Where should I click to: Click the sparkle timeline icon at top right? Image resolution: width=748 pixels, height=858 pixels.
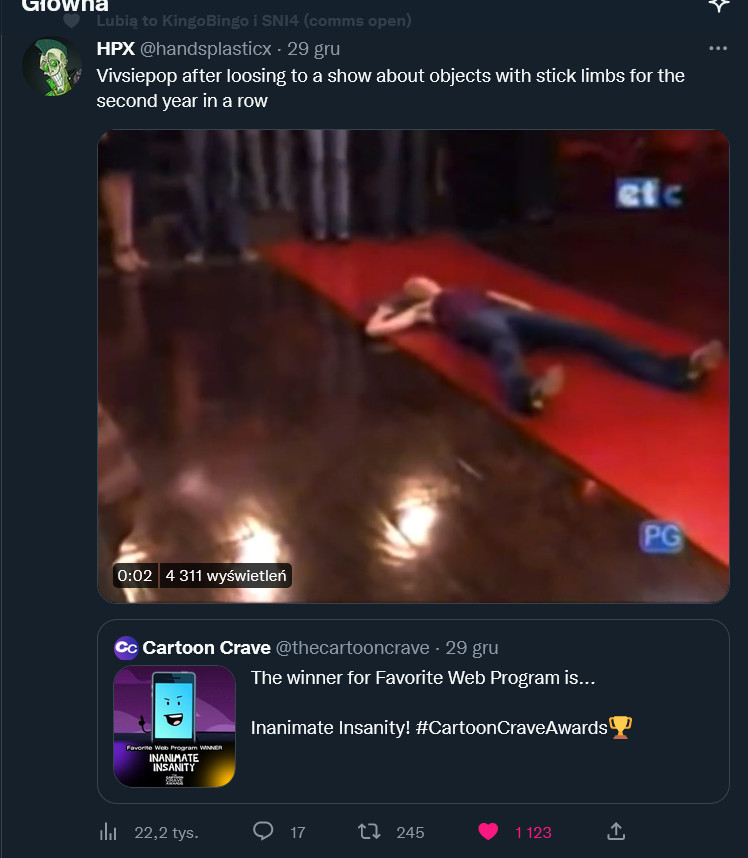pos(718,5)
